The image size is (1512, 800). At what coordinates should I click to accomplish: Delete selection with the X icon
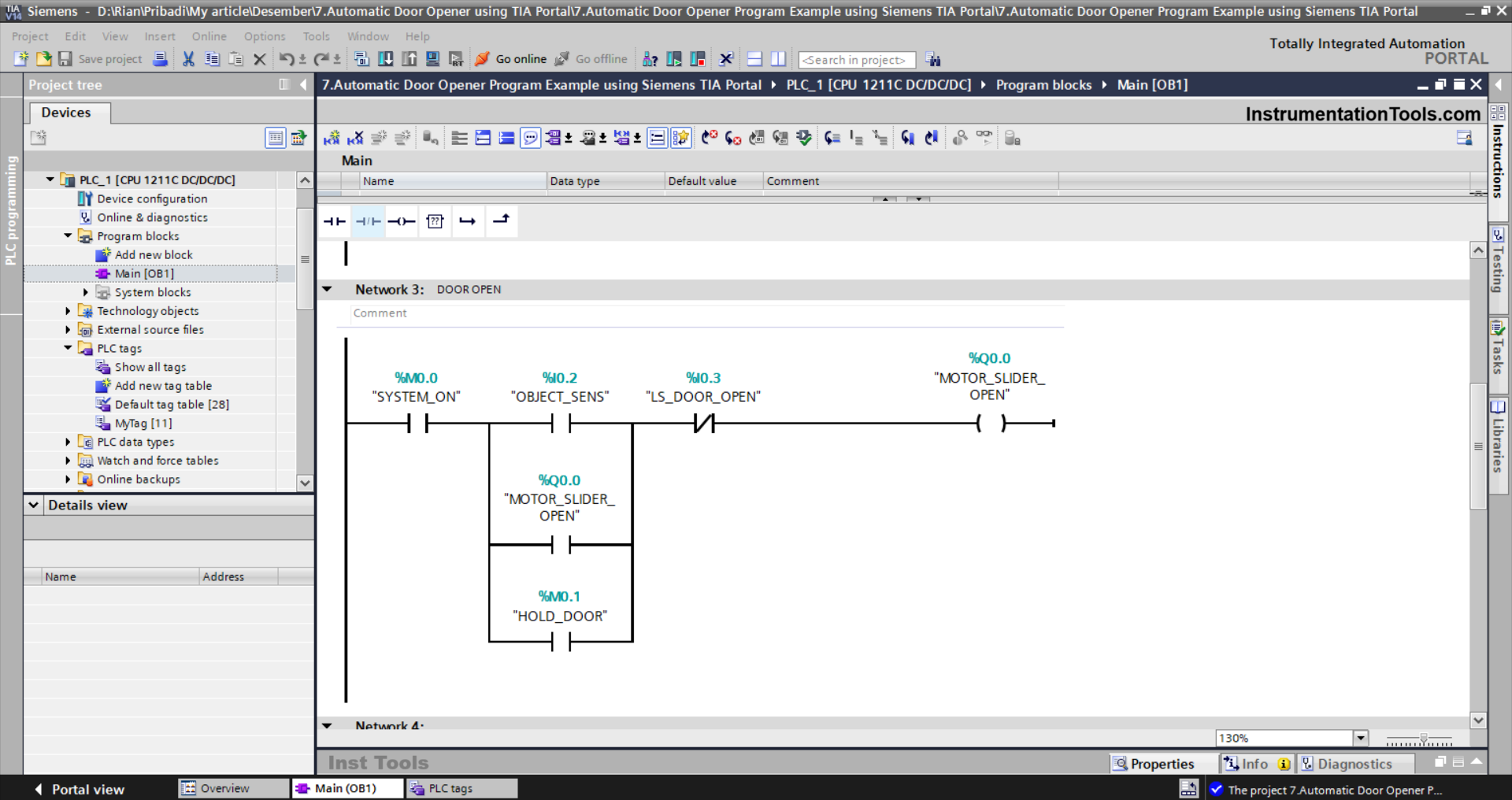coord(259,59)
